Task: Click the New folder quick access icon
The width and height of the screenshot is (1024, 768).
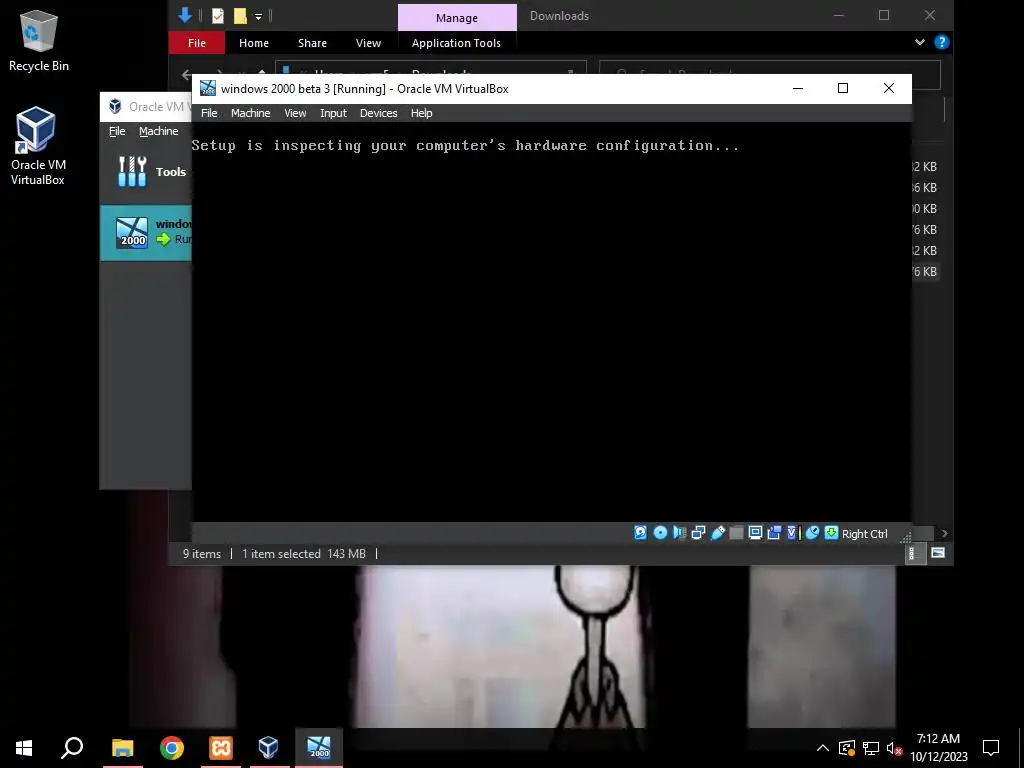Action: coord(240,16)
